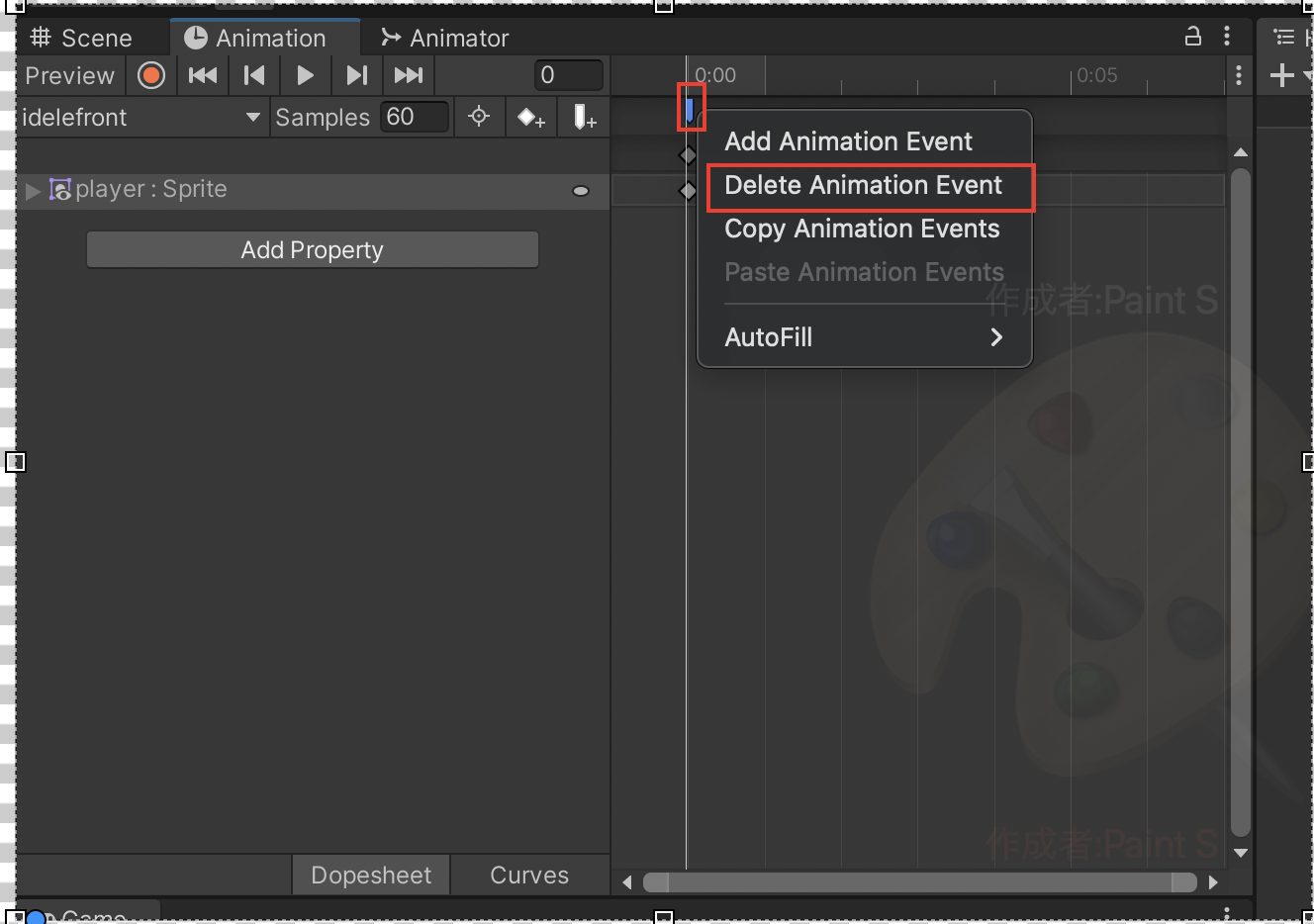This screenshot has width=1314, height=924.
Task: Open the Animator tab
Action: 445,38
